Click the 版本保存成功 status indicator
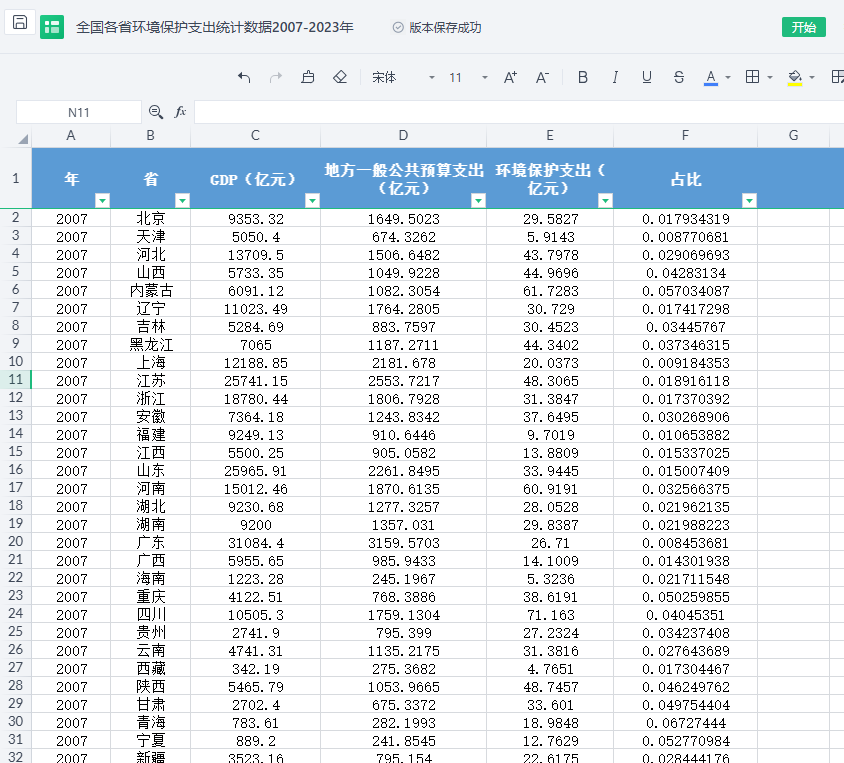The image size is (844, 763). tap(437, 27)
